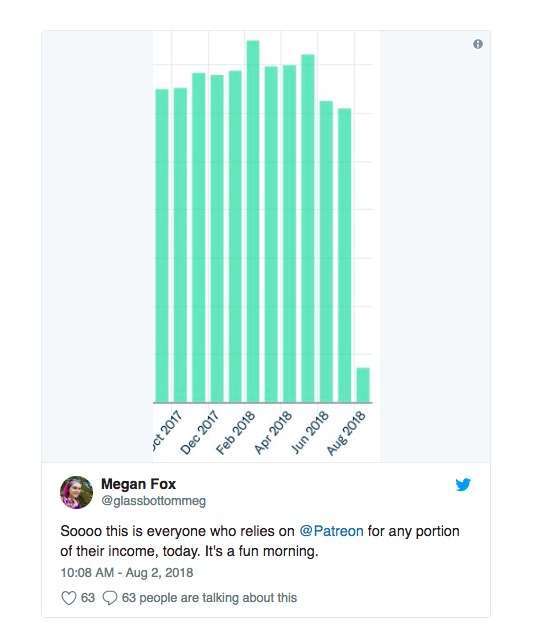Click the short Aug 2018 bar
The height and width of the screenshot is (638, 543).
(363, 385)
